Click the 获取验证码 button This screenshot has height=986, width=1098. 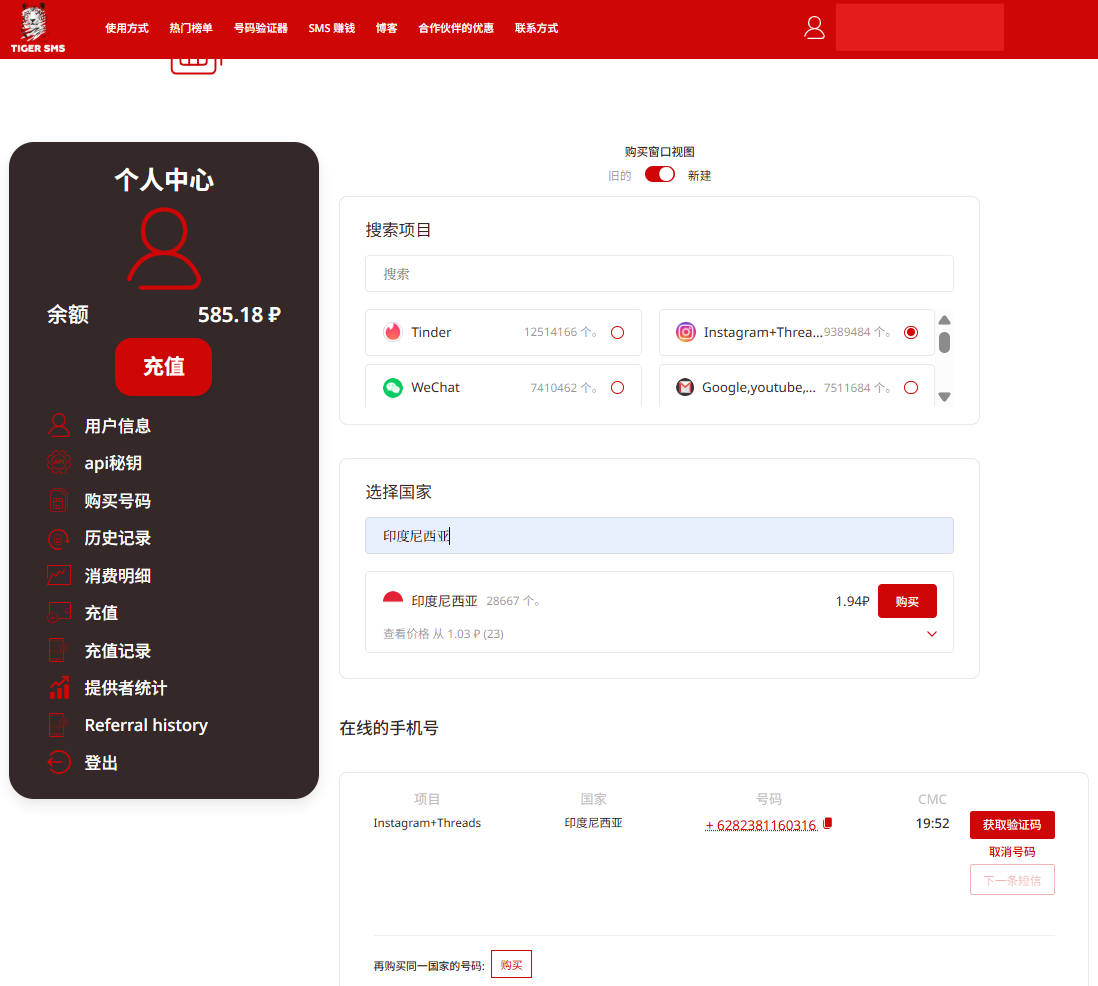click(1012, 824)
